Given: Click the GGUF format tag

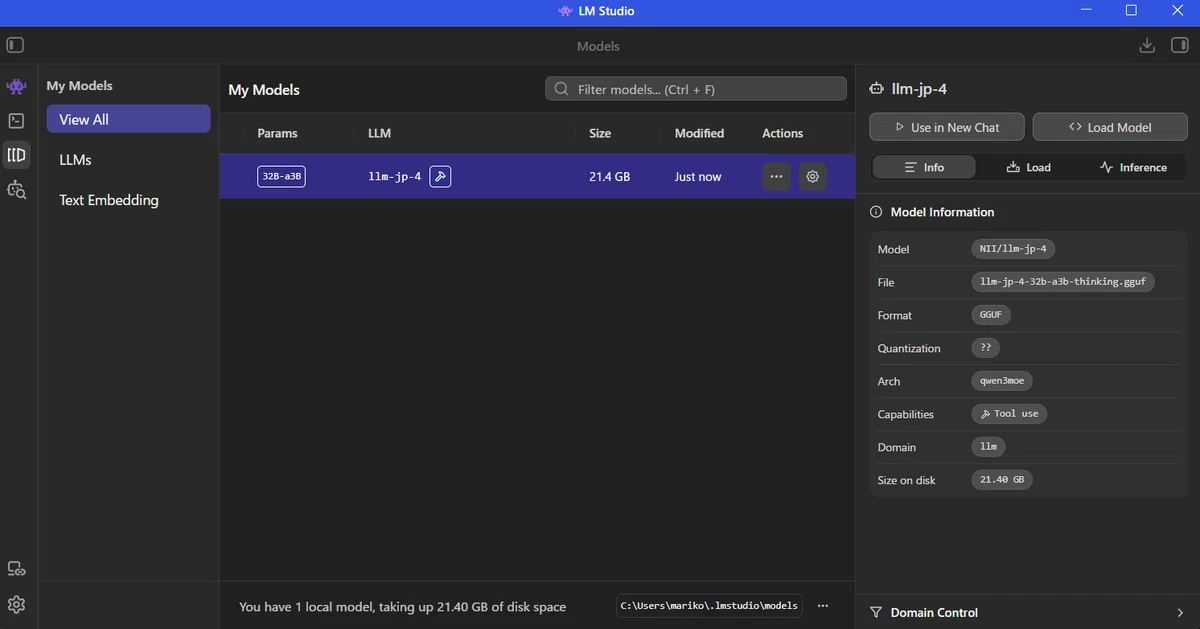Looking at the screenshot, I should click(x=991, y=315).
